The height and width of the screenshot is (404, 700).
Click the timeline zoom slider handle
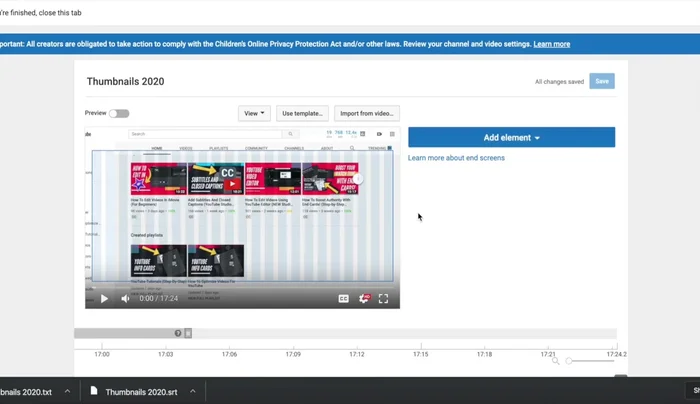[x=569, y=361]
